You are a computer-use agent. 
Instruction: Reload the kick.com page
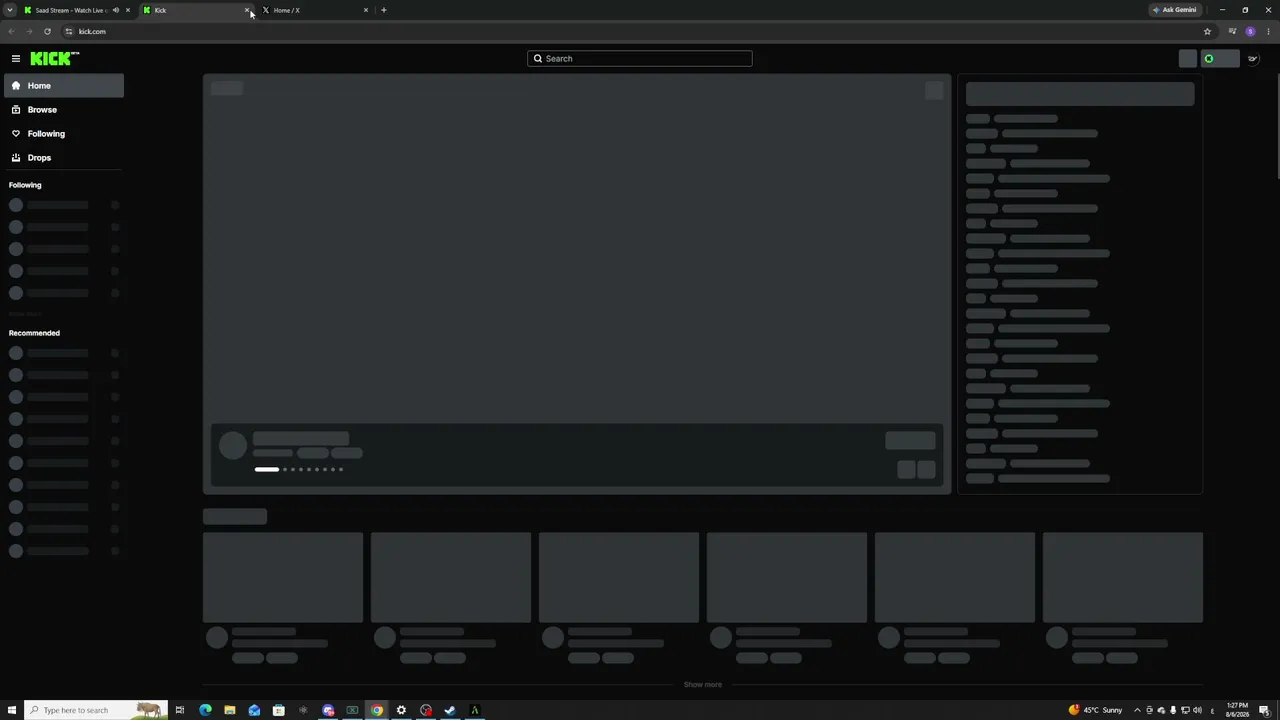click(47, 31)
